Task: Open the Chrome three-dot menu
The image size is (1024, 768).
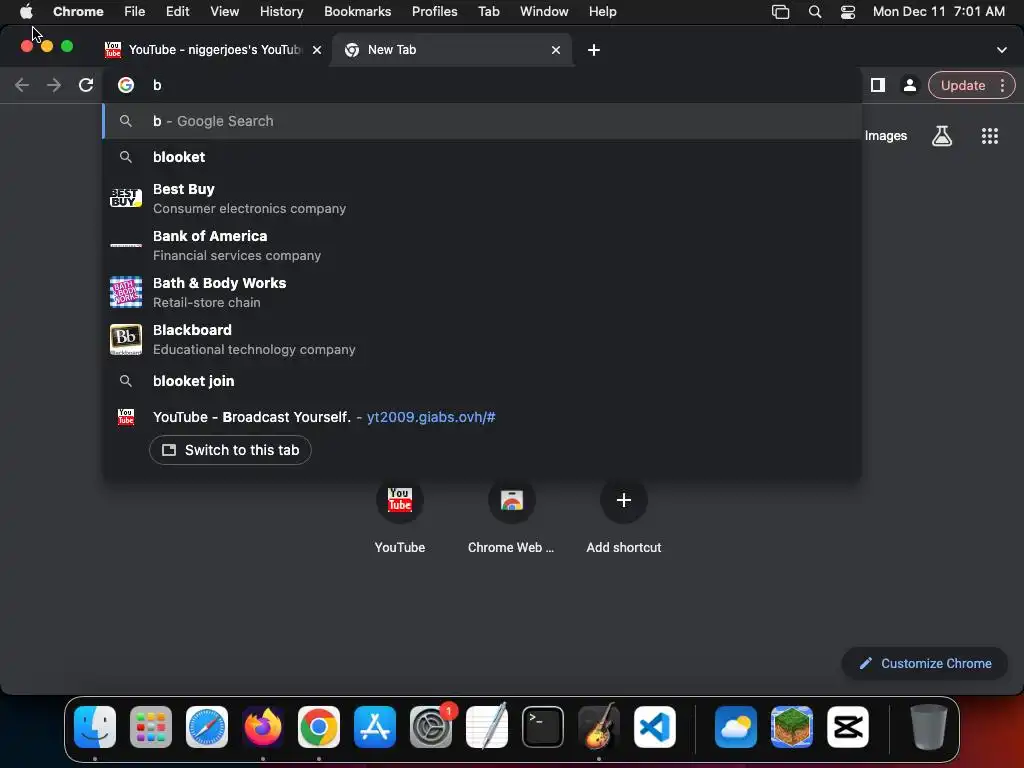Action: point(1002,85)
